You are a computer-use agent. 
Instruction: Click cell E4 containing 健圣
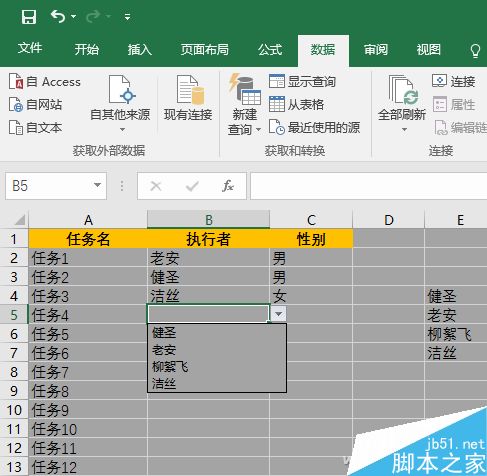456,296
